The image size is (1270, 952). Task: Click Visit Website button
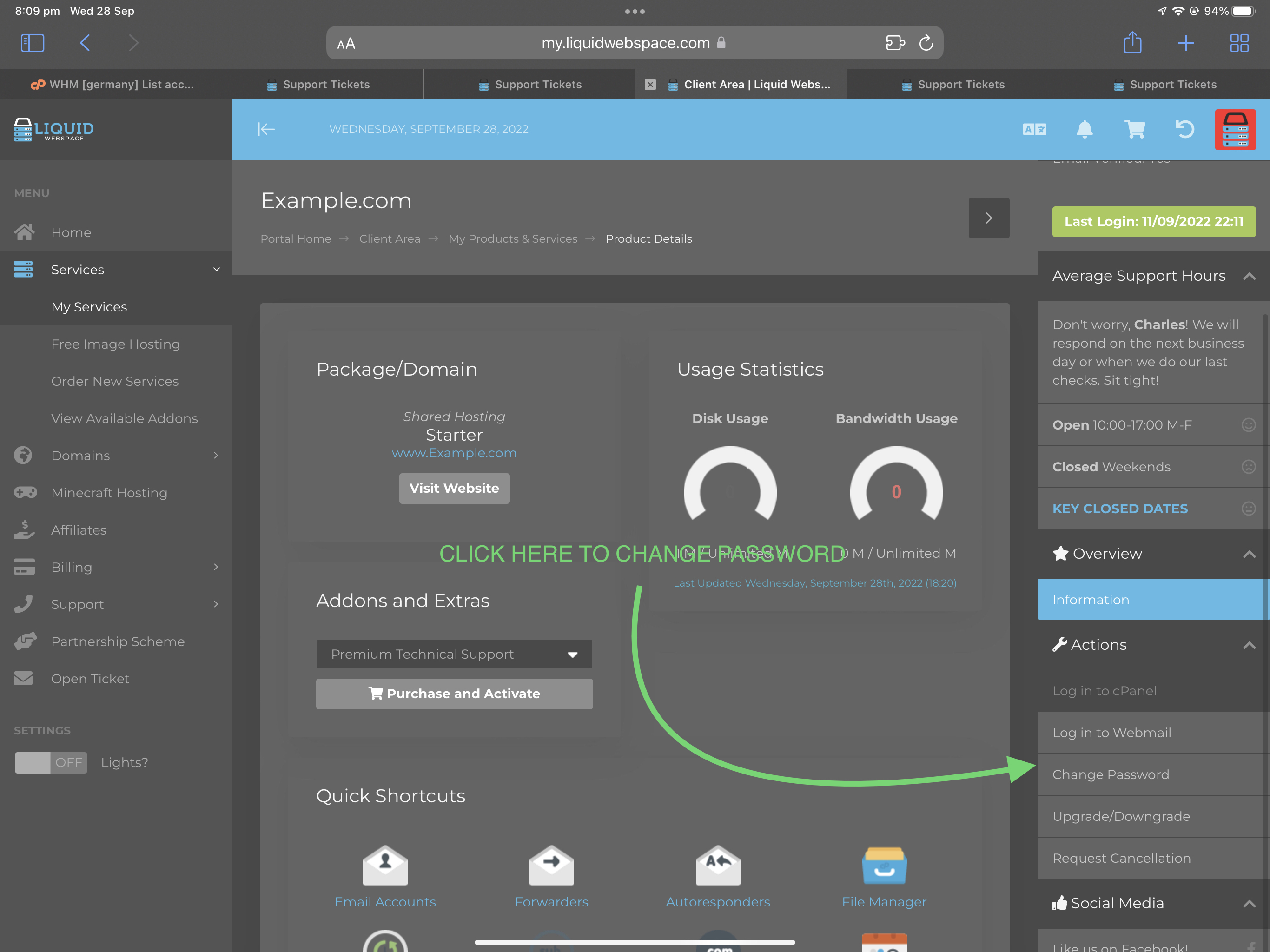pyautogui.click(x=454, y=488)
